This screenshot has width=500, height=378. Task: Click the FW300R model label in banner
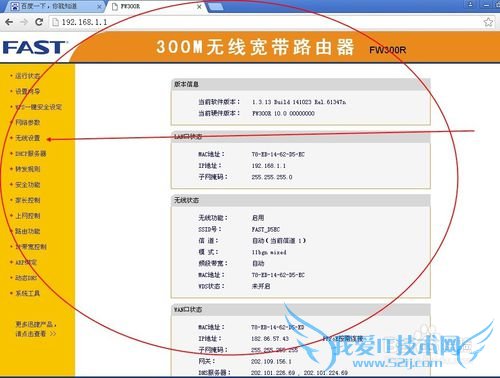pyautogui.click(x=387, y=50)
